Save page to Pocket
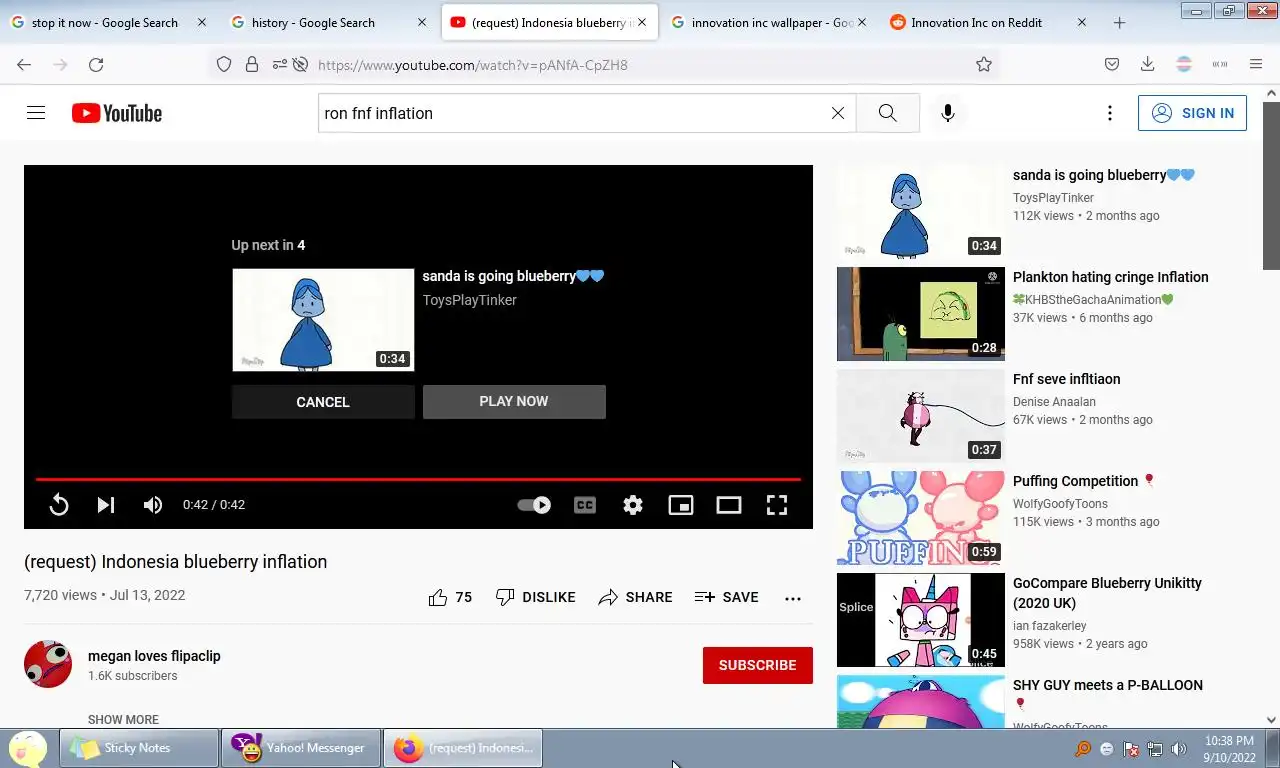 pyautogui.click(x=1112, y=65)
